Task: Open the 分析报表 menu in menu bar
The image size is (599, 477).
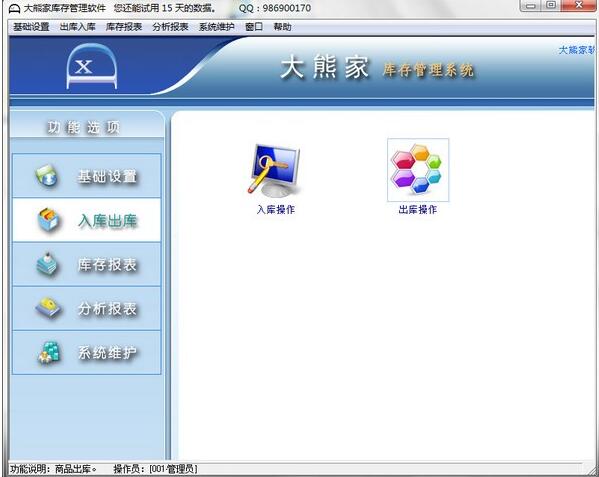Action: [x=170, y=27]
